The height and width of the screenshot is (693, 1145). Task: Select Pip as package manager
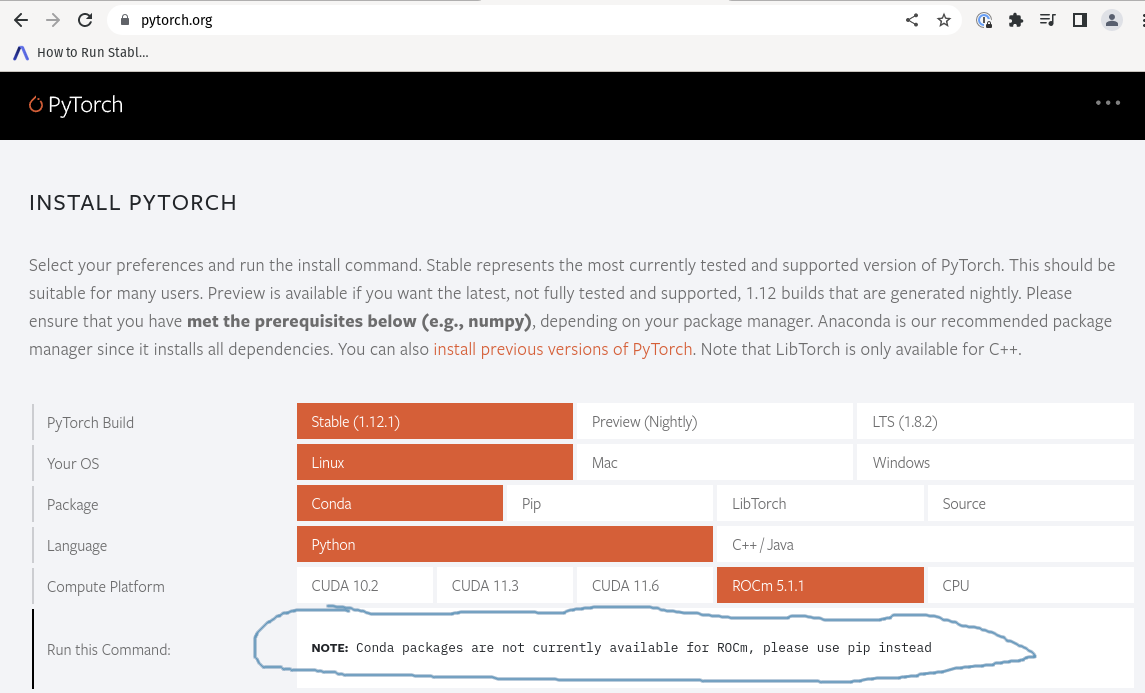tap(610, 503)
